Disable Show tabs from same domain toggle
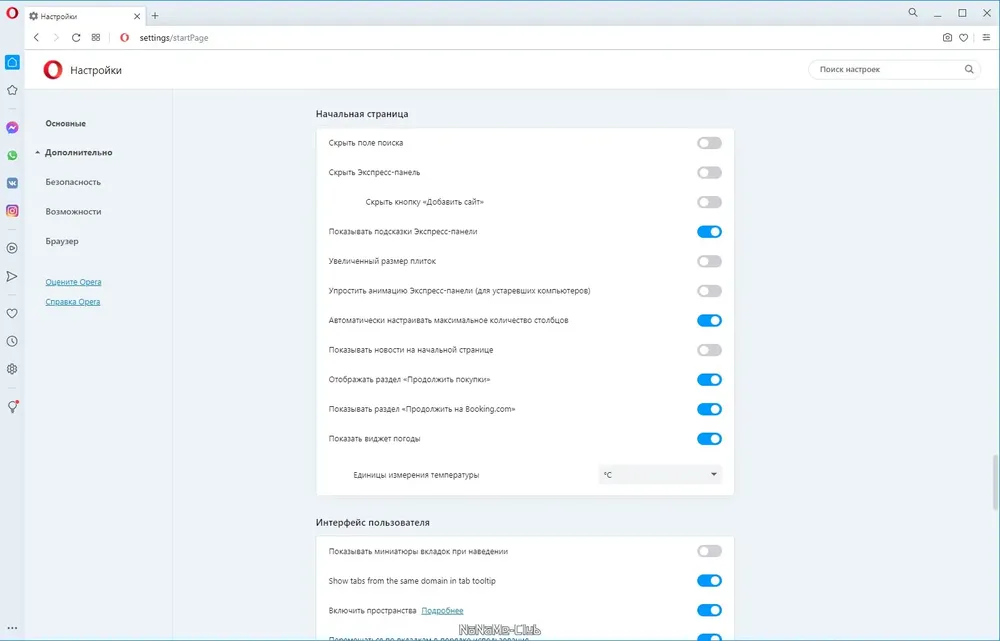 (709, 580)
